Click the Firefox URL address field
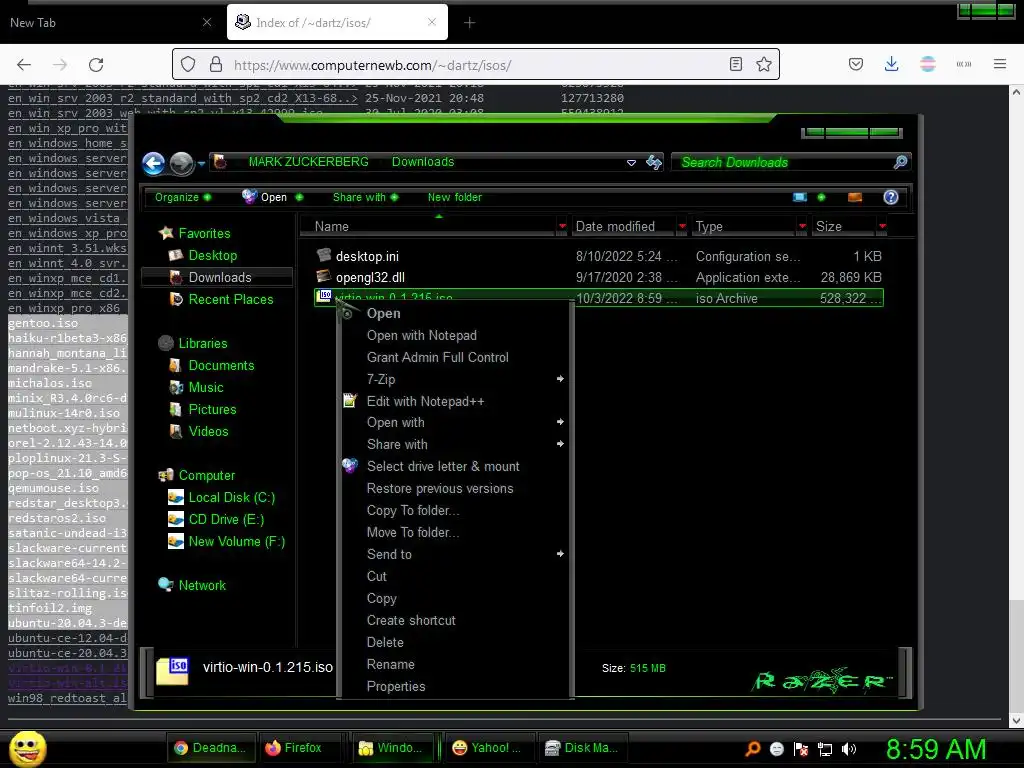The width and height of the screenshot is (1024, 768). coord(476,65)
